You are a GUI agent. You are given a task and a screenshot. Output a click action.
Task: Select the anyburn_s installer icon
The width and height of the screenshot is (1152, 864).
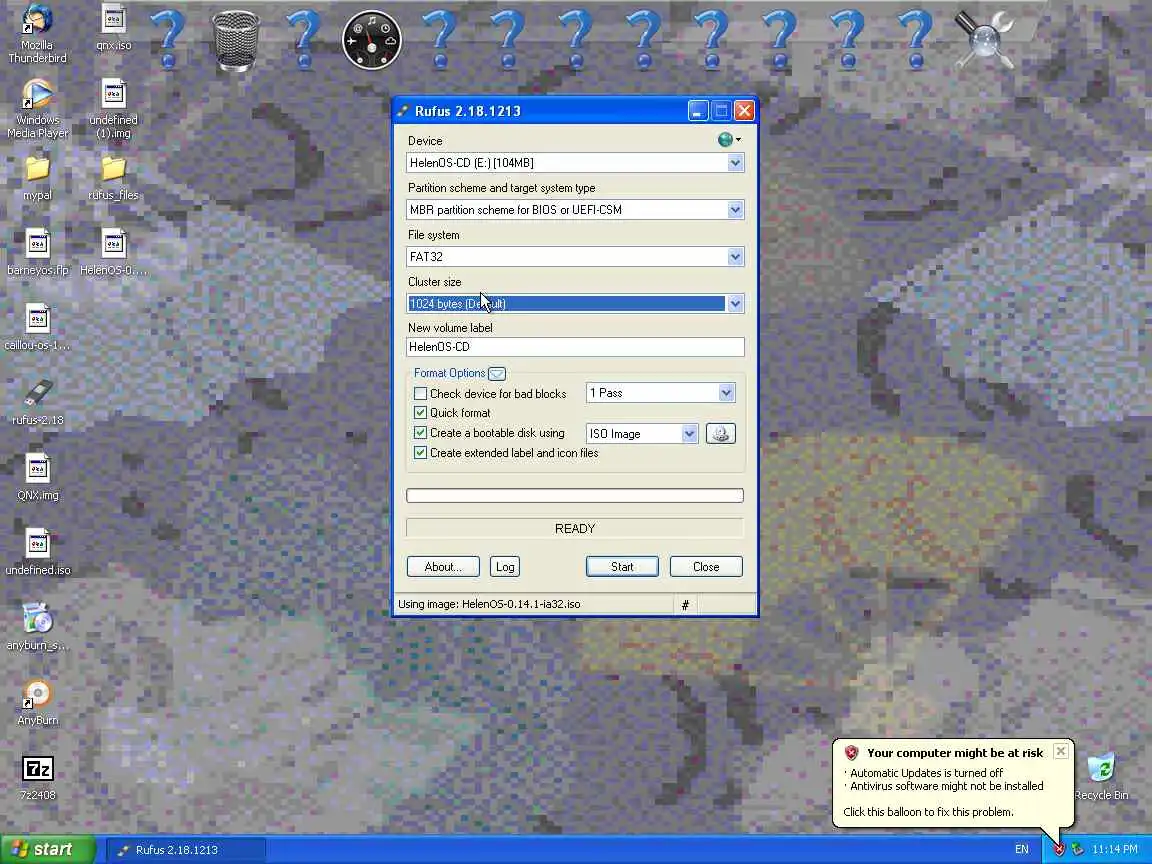point(37,627)
